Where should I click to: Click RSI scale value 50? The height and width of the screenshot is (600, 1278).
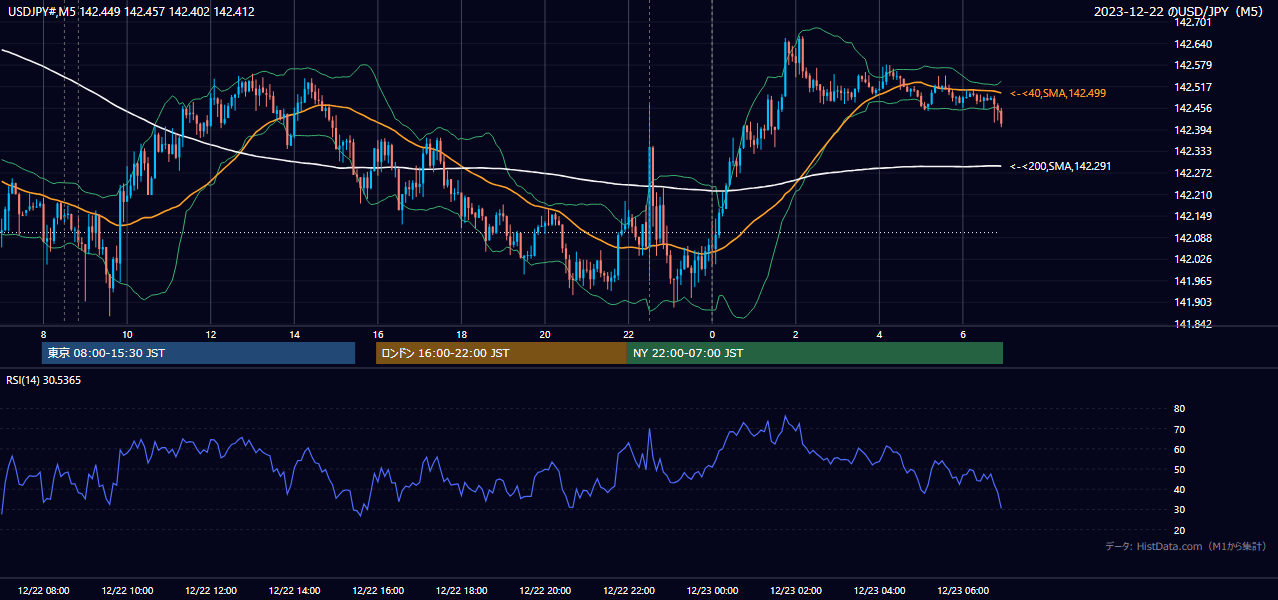tap(1179, 469)
